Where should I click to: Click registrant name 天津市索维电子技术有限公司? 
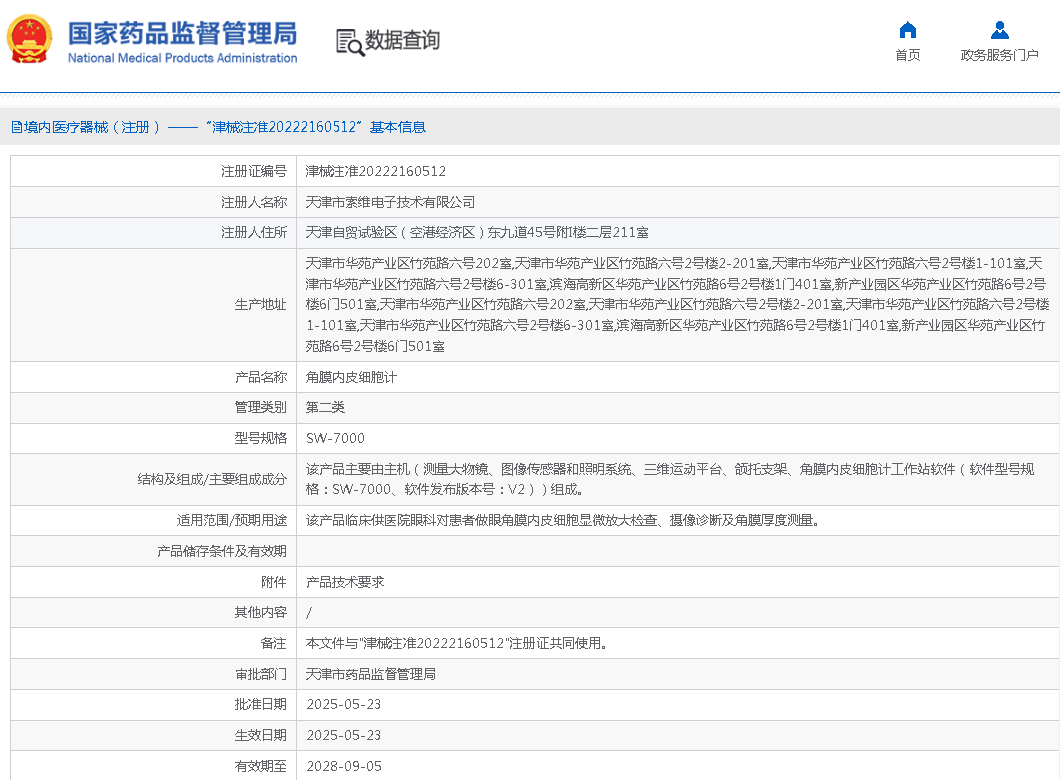[390, 202]
